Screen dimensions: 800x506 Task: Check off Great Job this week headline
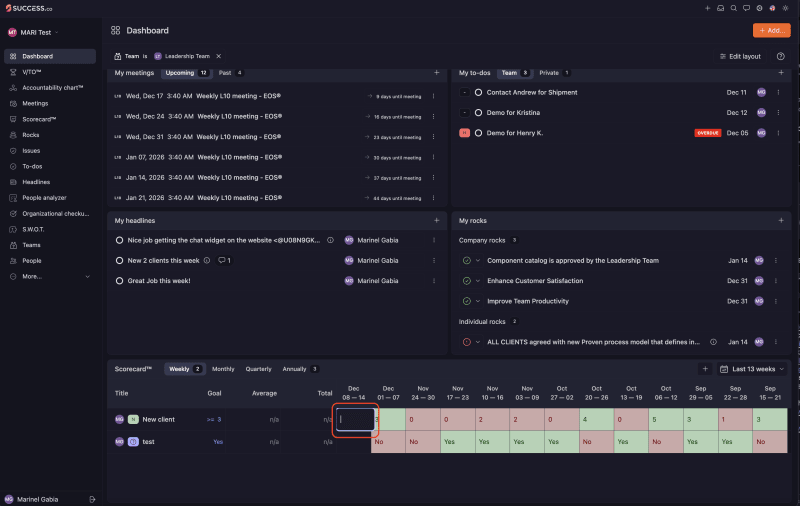coord(119,281)
